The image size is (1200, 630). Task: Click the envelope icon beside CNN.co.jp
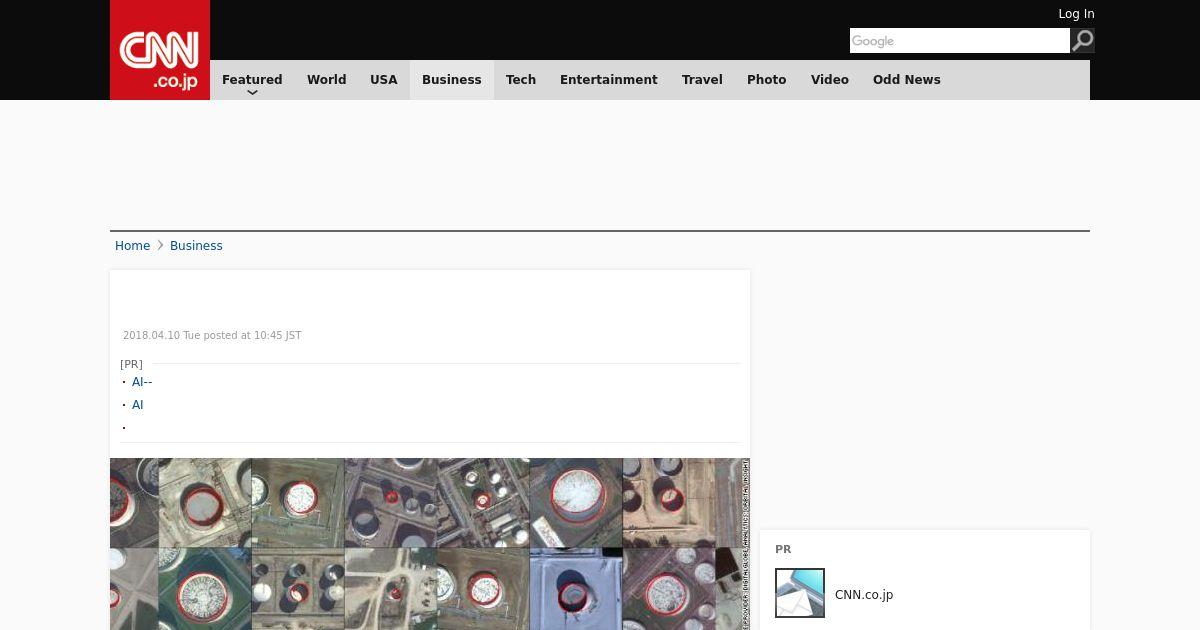800,593
